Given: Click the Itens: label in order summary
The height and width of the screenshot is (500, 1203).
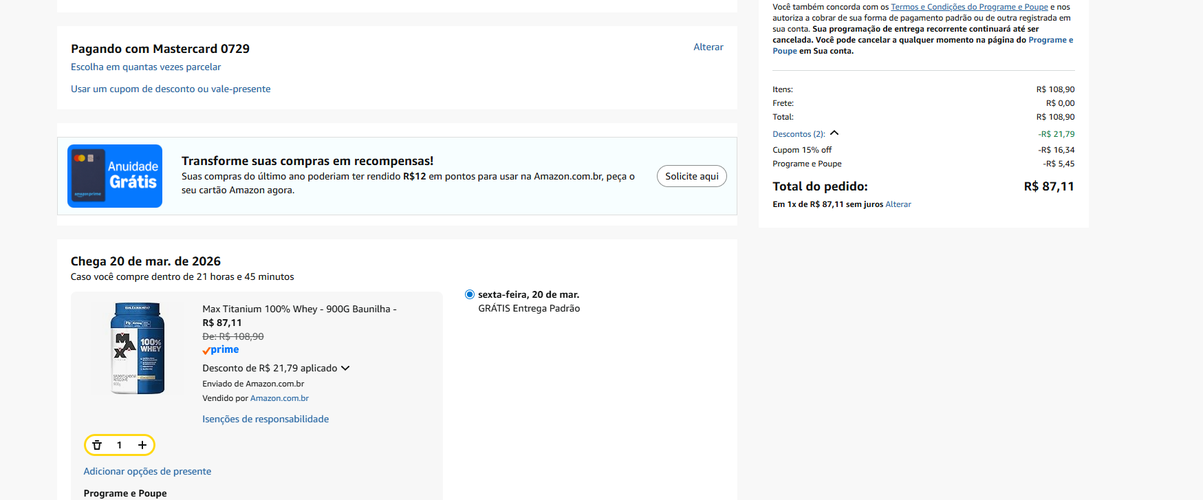Looking at the screenshot, I should 783,89.
